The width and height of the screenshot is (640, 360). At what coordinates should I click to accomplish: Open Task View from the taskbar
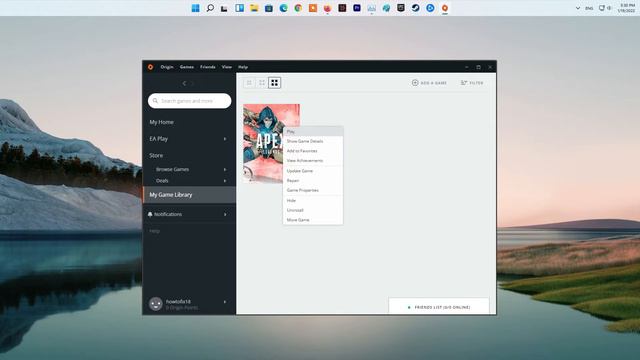click(224, 8)
